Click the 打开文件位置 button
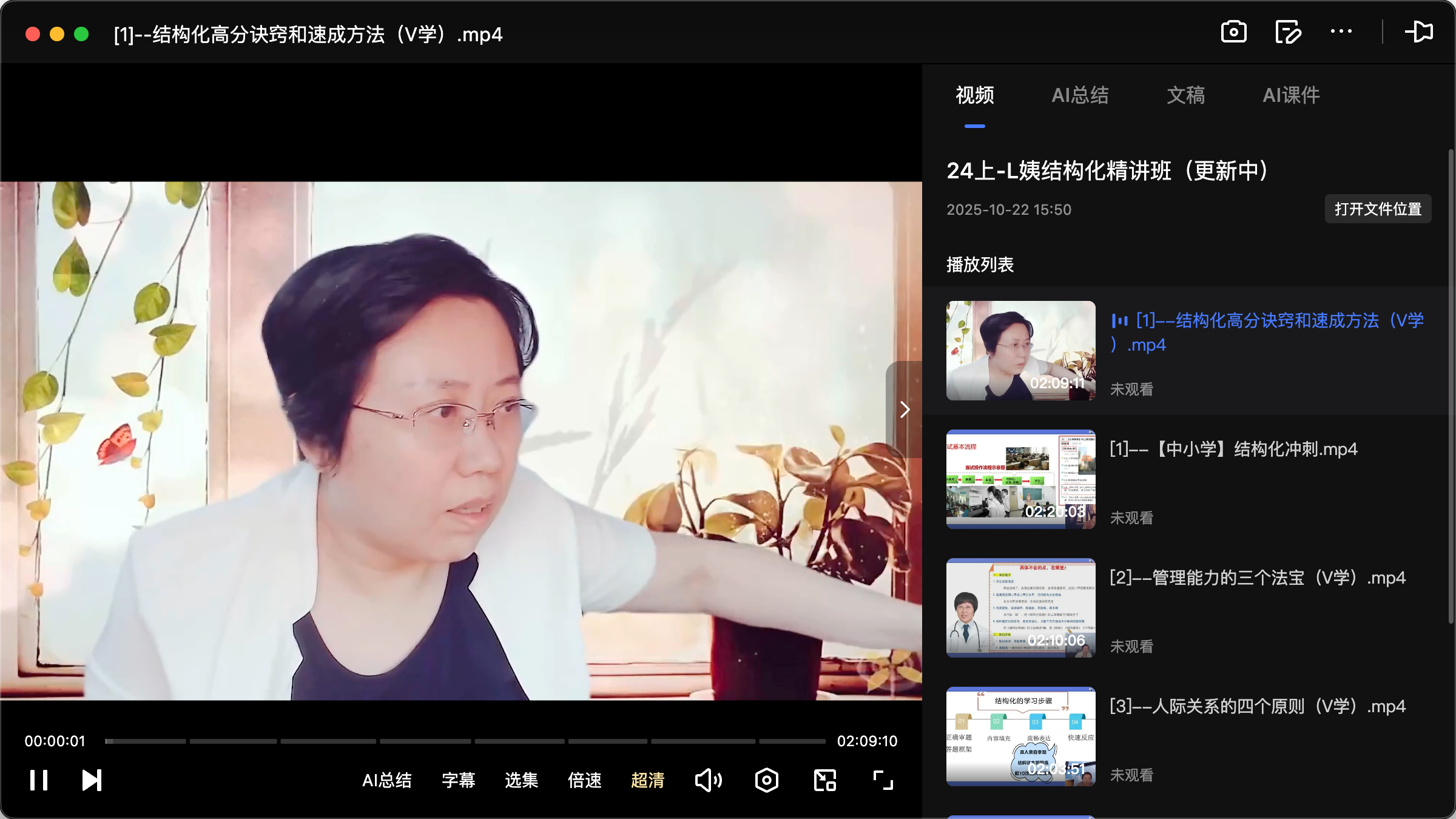The image size is (1456, 819). pyautogui.click(x=1378, y=209)
